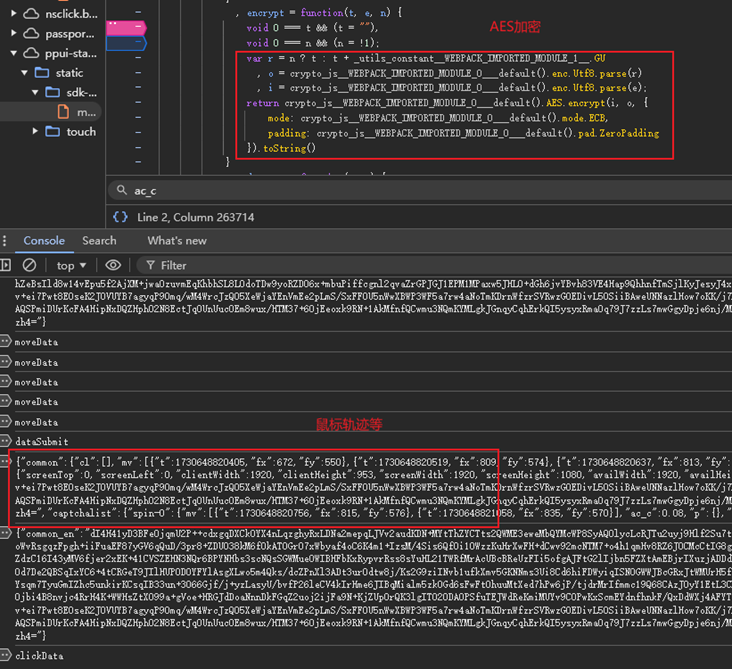Clear the console log
This screenshot has height=669, width=732.
(29, 265)
